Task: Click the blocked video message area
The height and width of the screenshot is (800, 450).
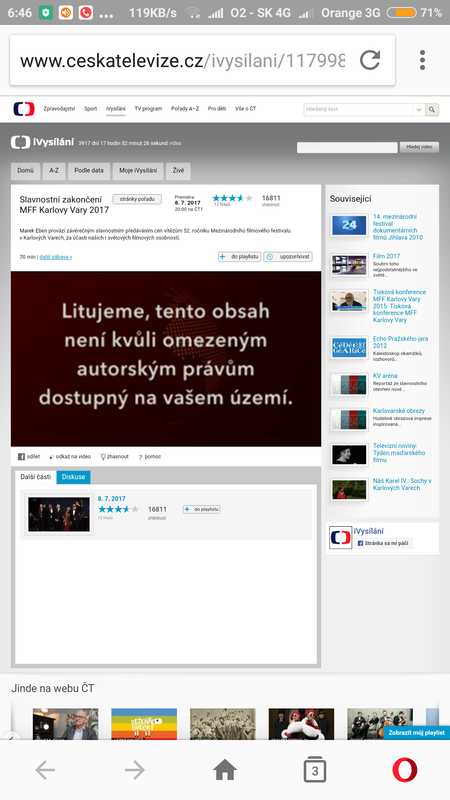Action: click(x=166, y=359)
